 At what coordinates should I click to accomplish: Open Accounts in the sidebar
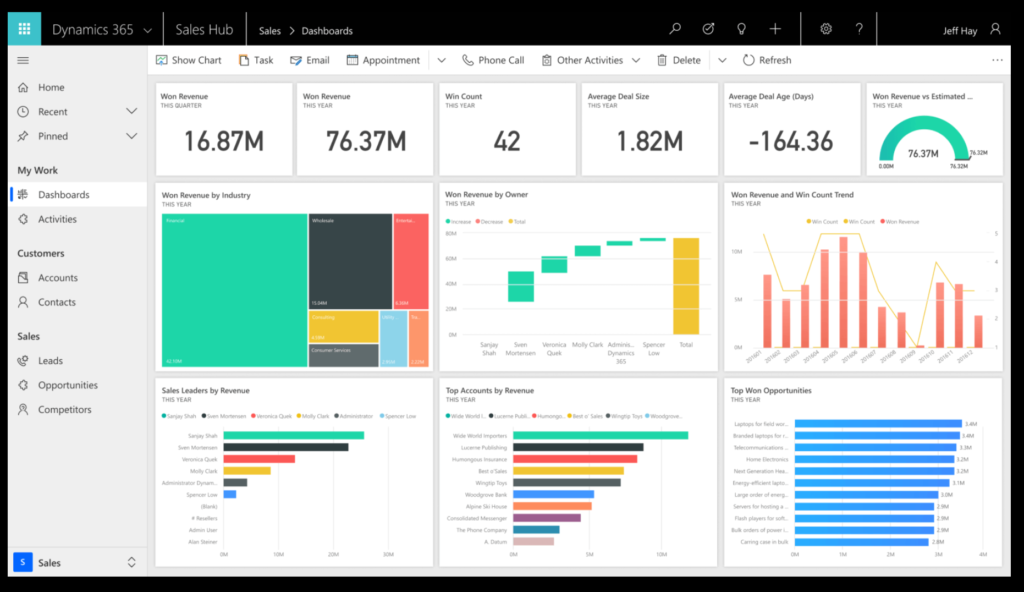click(x=57, y=278)
